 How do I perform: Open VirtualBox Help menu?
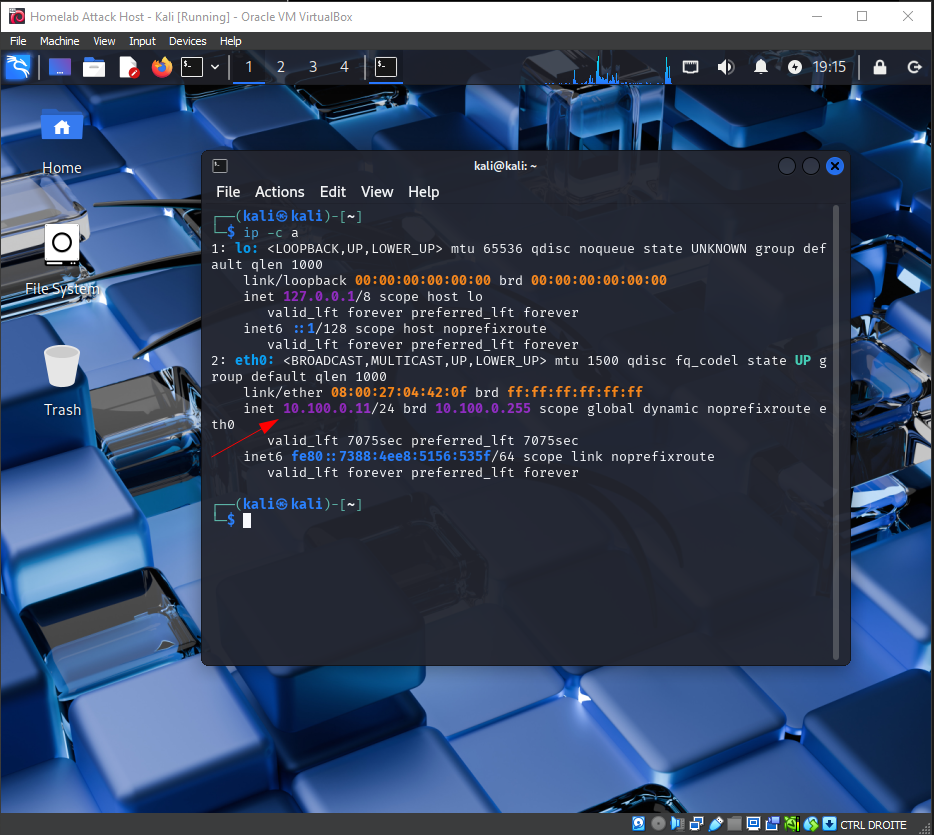tap(231, 41)
